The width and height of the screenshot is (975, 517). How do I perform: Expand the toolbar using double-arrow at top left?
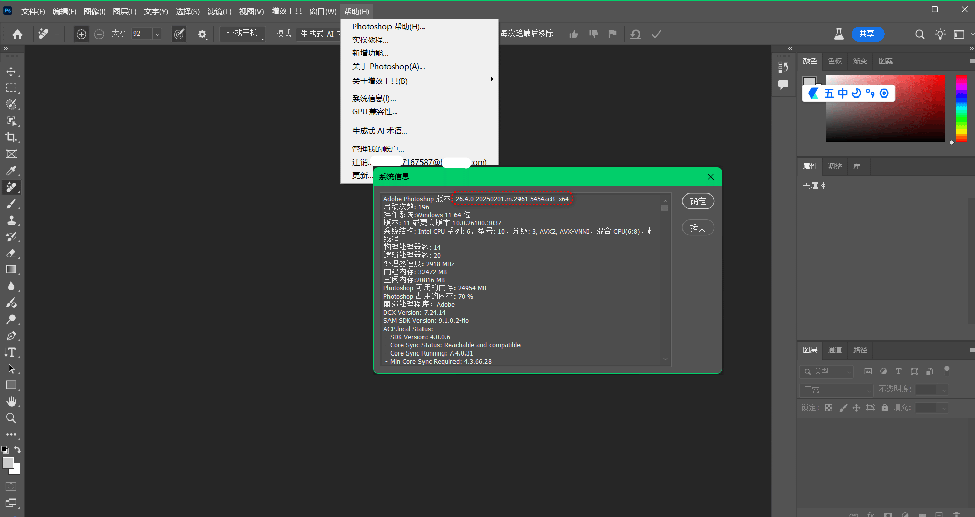pos(6,49)
